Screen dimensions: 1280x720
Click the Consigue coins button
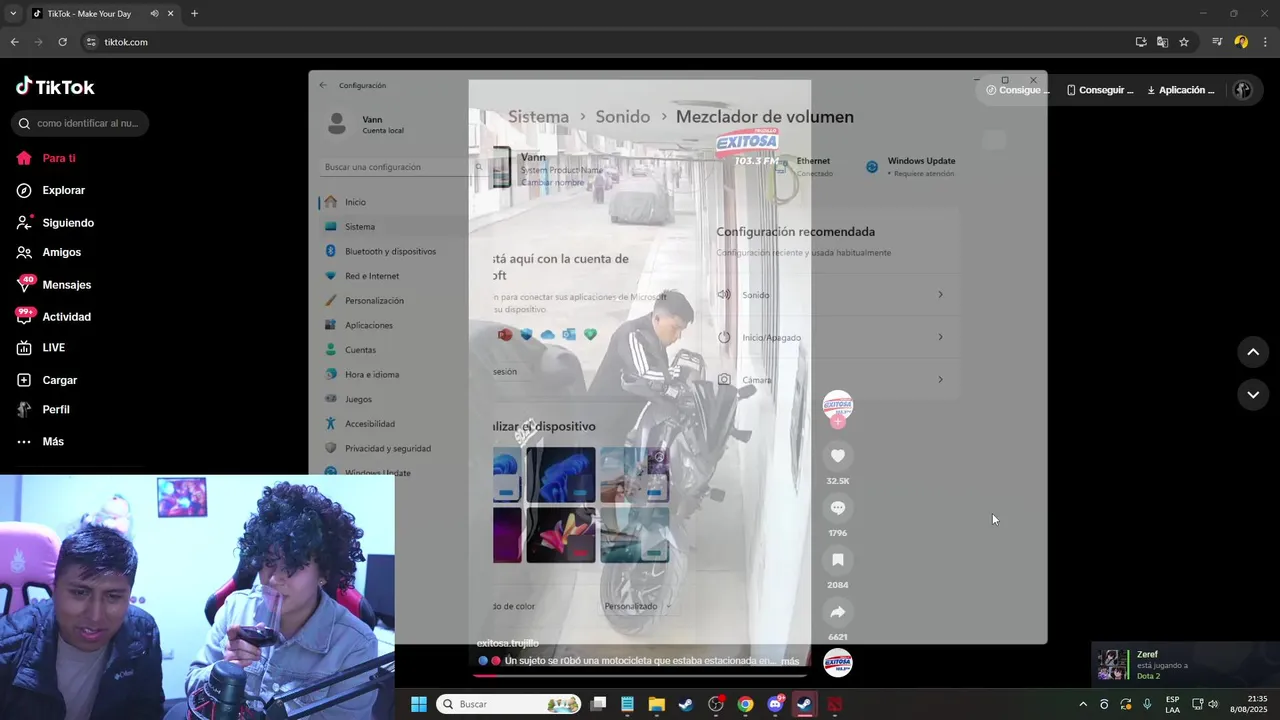(x=1018, y=90)
